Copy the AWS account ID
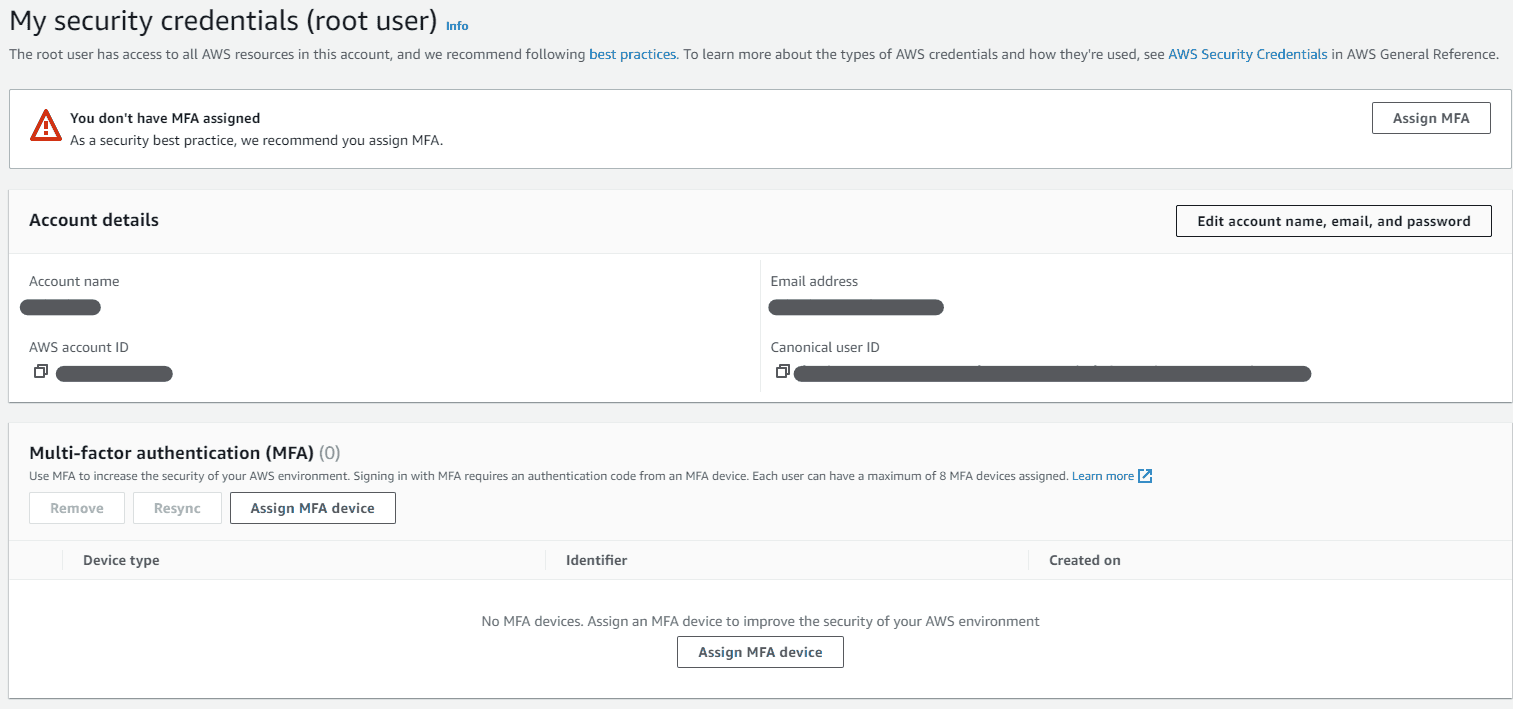Viewport: 1513px width, 709px height. click(x=40, y=372)
